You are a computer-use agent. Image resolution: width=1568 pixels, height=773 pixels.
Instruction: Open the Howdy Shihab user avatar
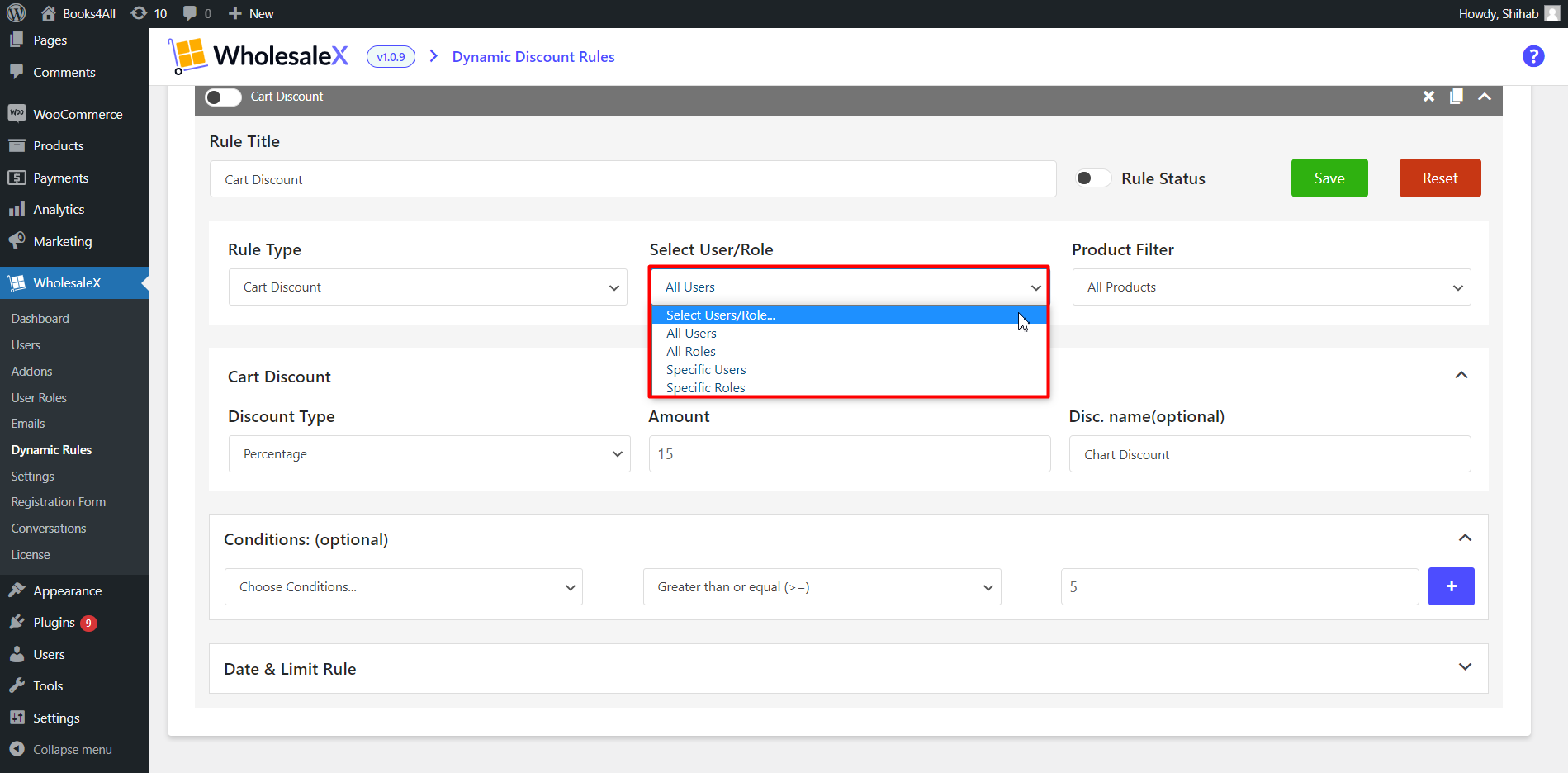1552,13
